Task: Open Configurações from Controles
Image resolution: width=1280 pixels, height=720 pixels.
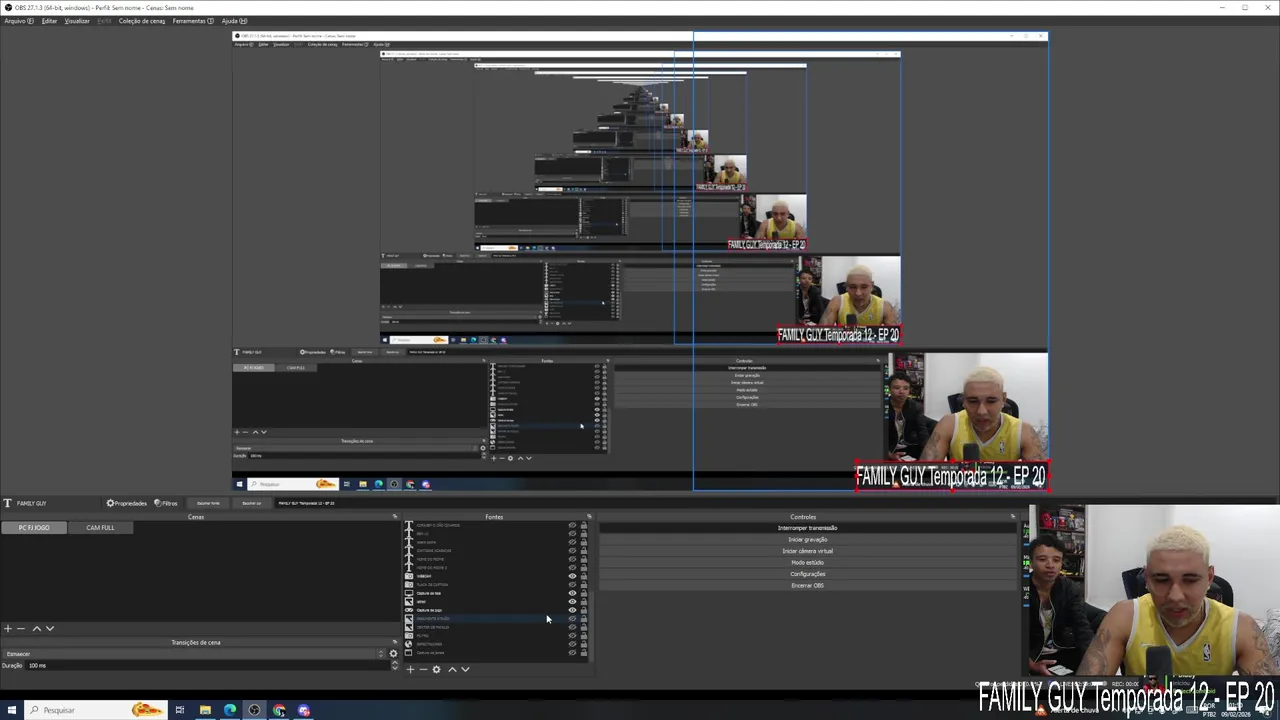Action: click(808, 574)
